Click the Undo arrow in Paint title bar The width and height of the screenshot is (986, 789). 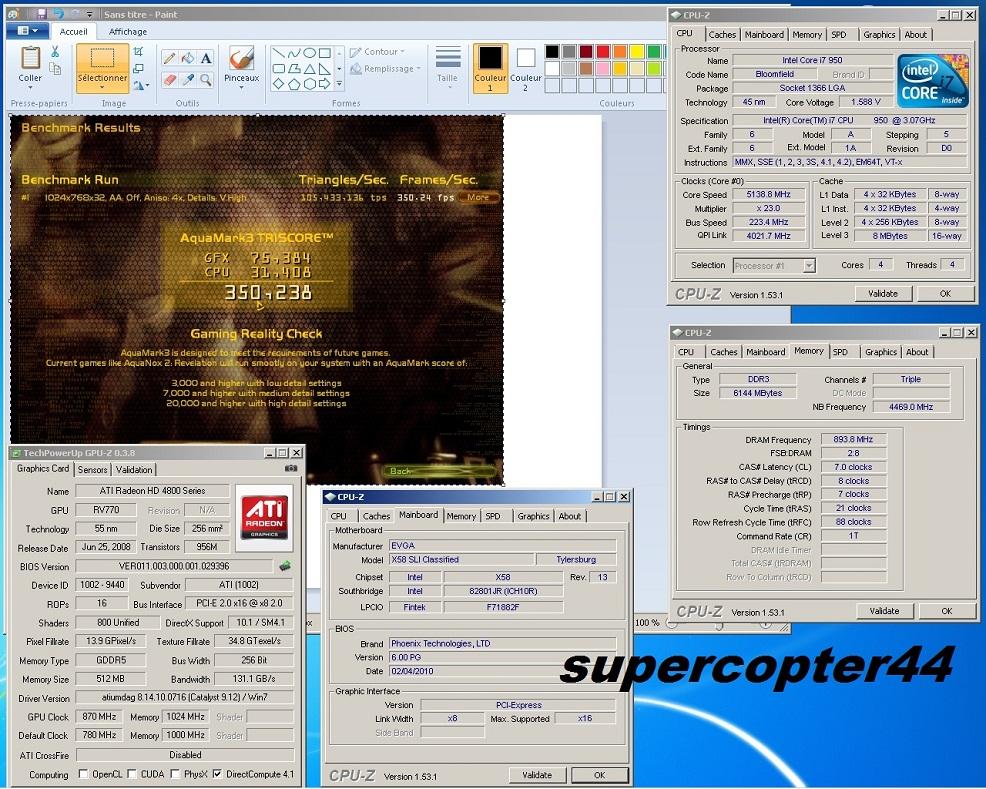pyautogui.click(x=58, y=14)
